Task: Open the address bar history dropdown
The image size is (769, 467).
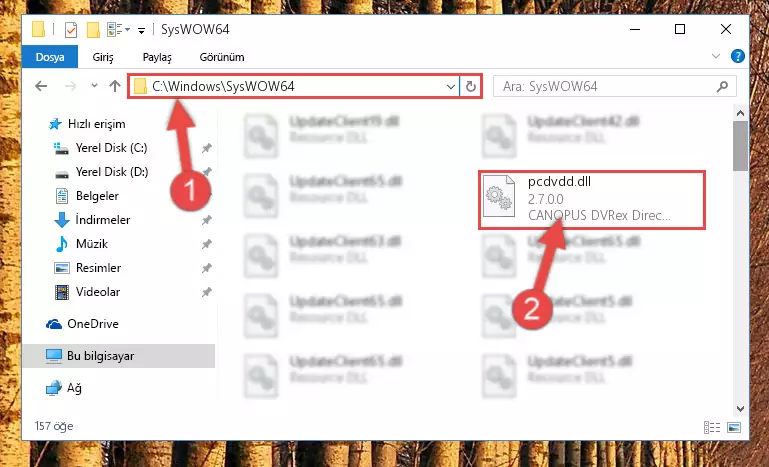Action: (451, 87)
